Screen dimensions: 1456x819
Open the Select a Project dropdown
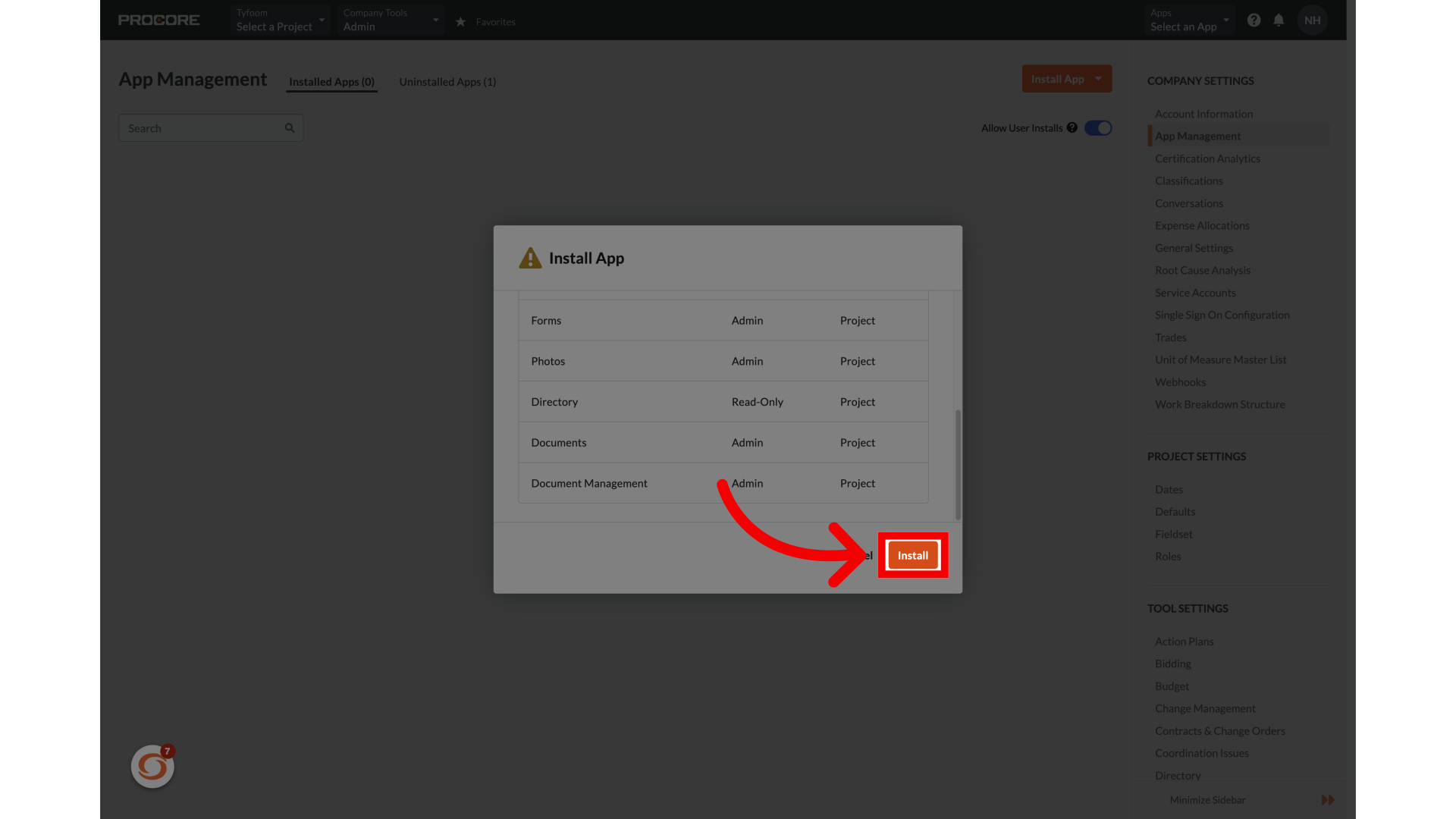click(281, 20)
